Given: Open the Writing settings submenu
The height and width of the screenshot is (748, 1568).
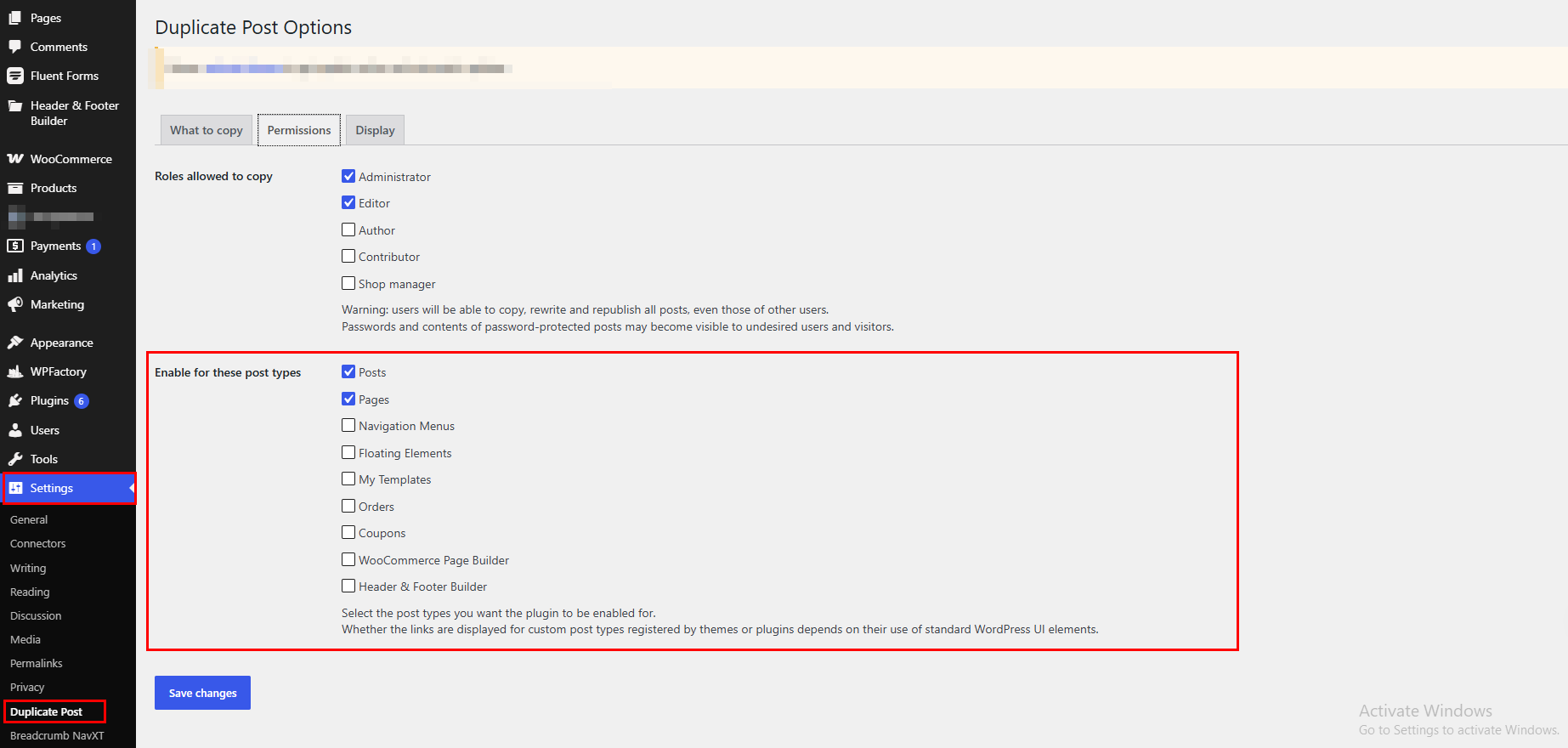Looking at the screenshot, I should tap(28, 568).
